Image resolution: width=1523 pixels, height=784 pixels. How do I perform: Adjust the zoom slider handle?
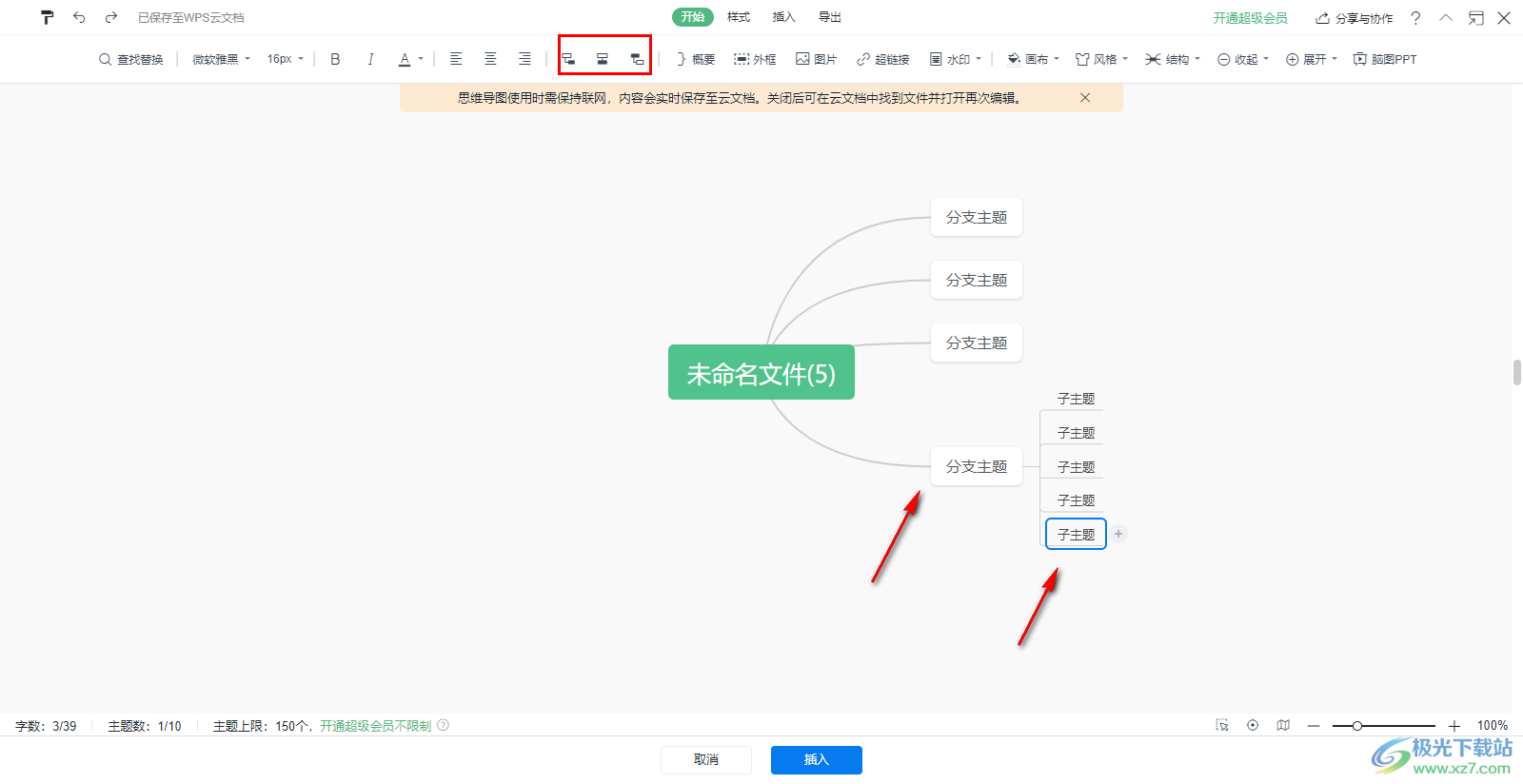pos(1357,726)
